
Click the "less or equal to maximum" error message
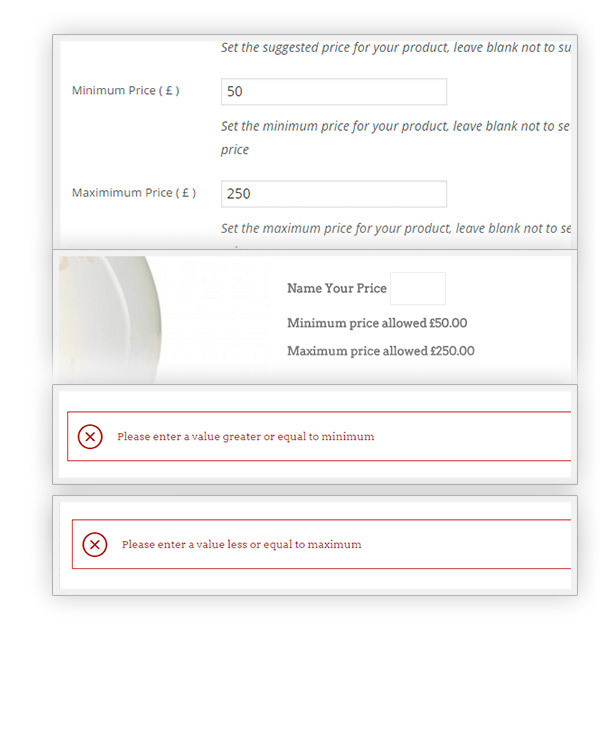point(241,544)
